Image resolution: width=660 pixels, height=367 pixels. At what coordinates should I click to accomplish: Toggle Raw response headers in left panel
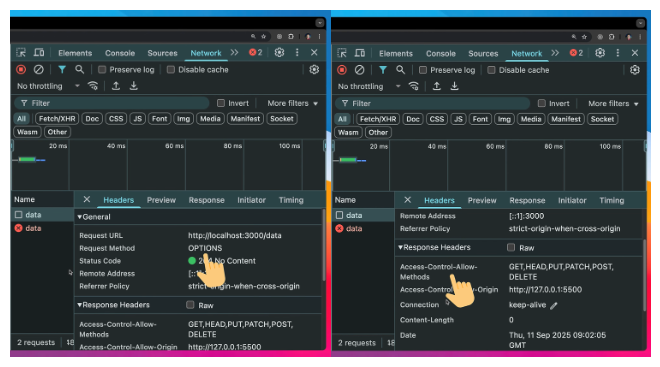point(190,305)
